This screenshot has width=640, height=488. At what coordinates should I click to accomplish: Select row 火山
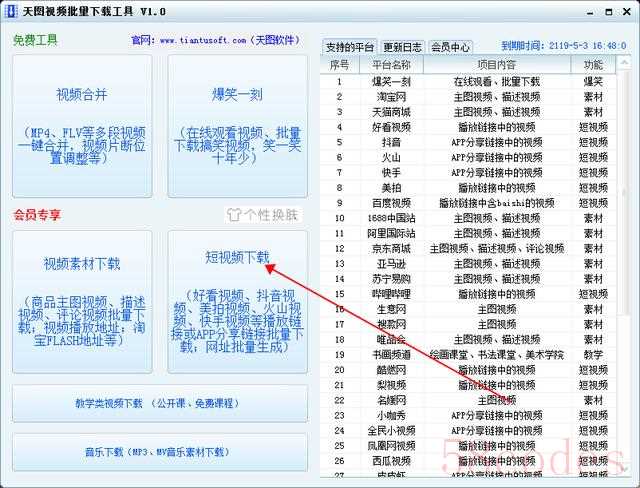(468, 157)
